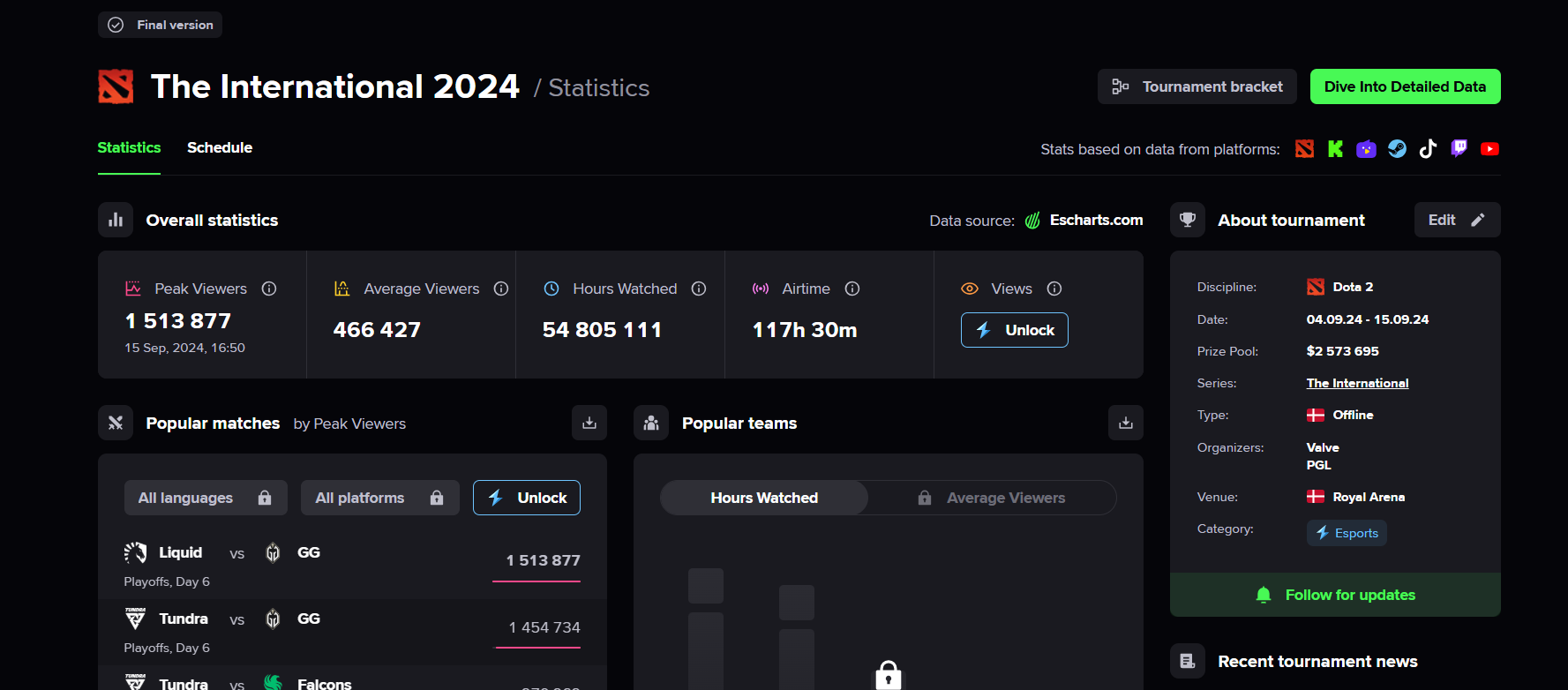Click the peak date 15 Sep, 2024, 16:50
Viewport: 1568px width, 690px height.
coord(185,348)
